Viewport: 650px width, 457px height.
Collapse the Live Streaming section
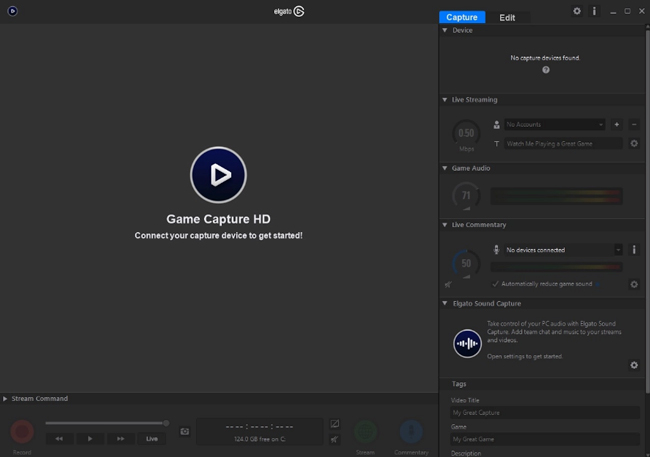coord(445,100)
